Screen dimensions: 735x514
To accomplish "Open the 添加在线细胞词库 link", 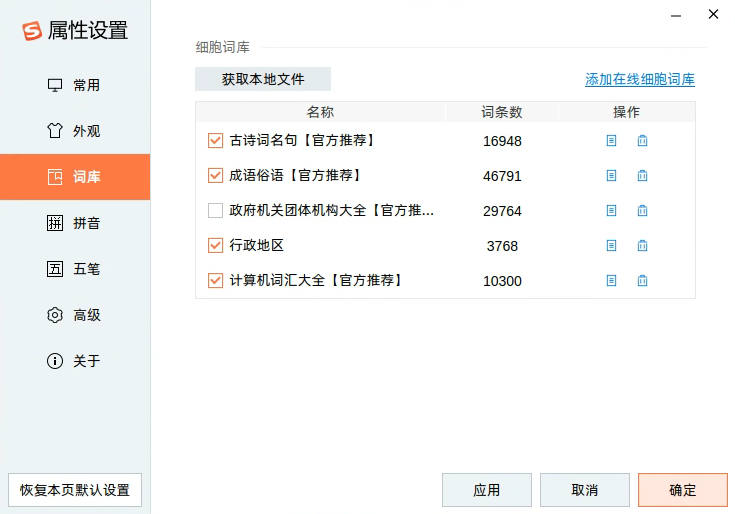I will click(640, 80).
